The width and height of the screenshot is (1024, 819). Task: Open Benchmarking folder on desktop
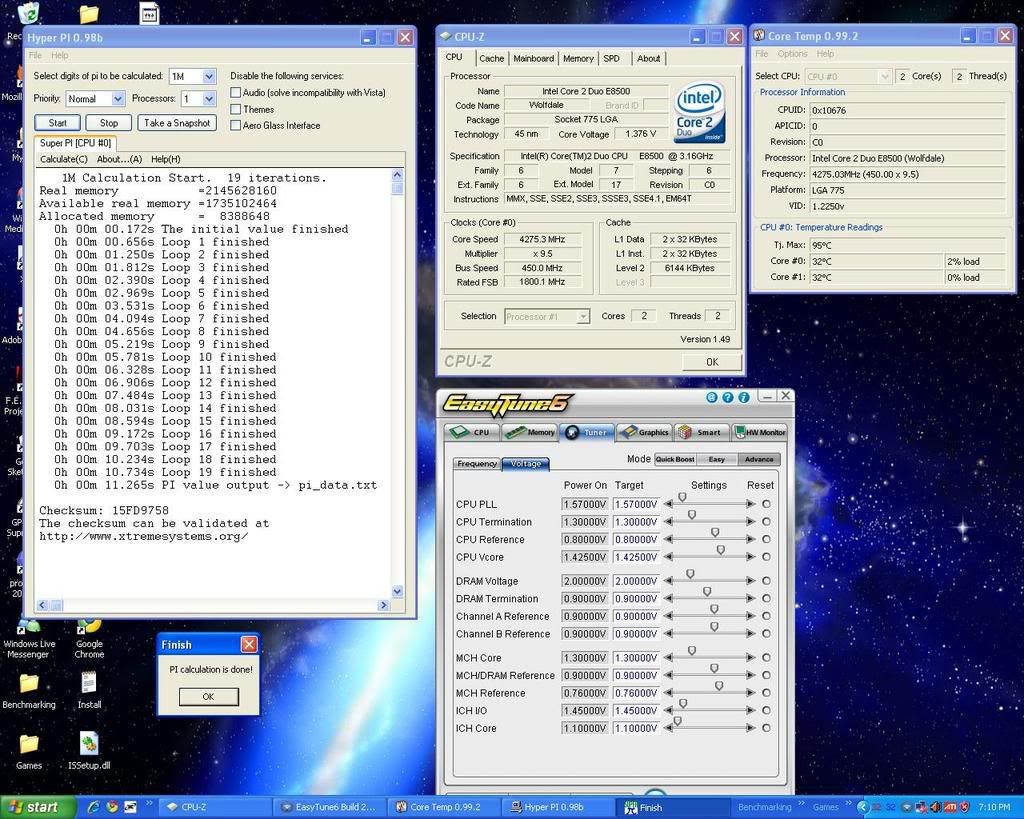tap(29, 692)
